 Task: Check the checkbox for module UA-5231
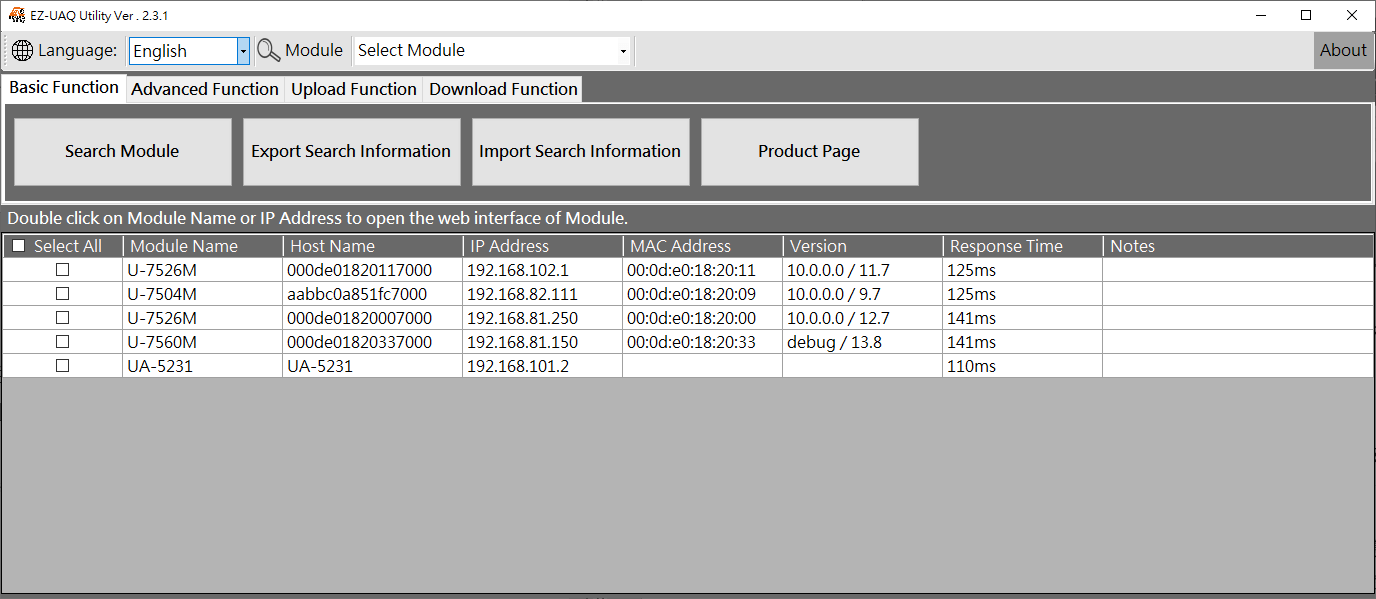pyautogui.click(x=62, y=365)
